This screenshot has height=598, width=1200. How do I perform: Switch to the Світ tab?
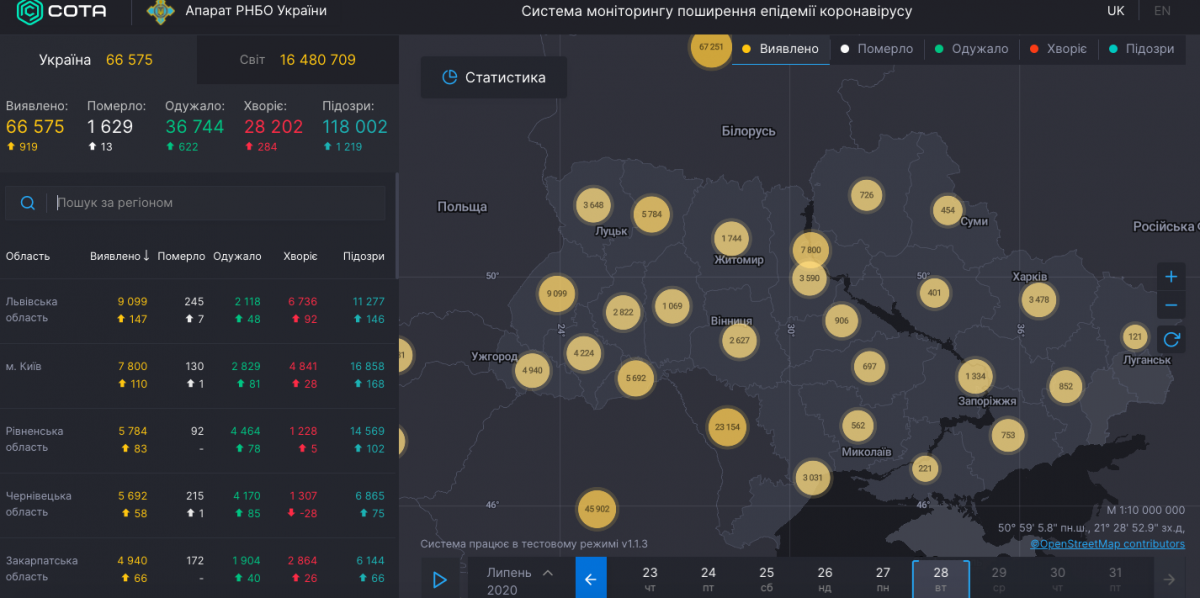coord(297,60)
